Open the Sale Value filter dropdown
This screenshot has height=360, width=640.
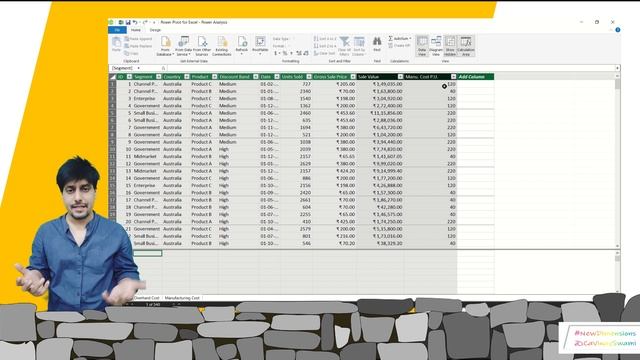400,77
